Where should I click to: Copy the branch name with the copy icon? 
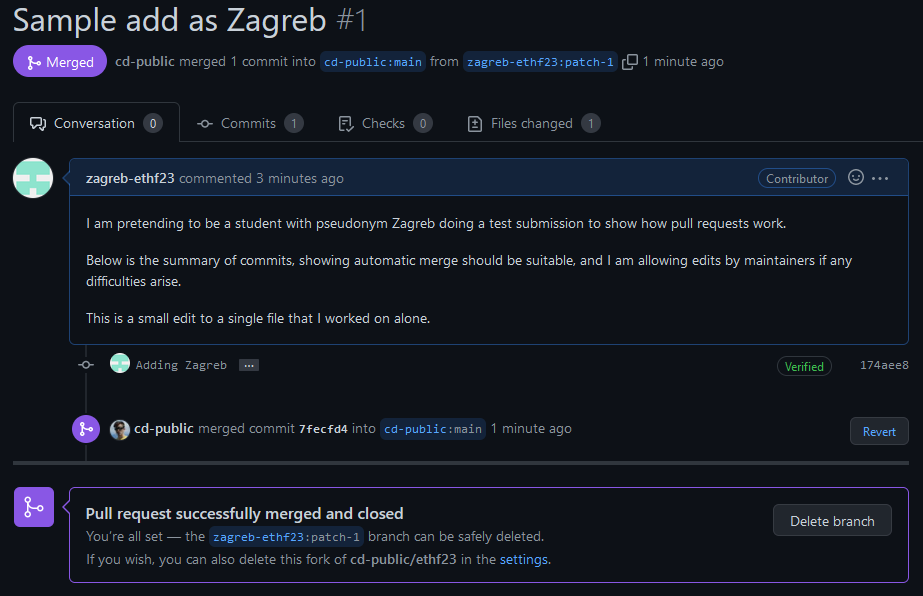630,62
